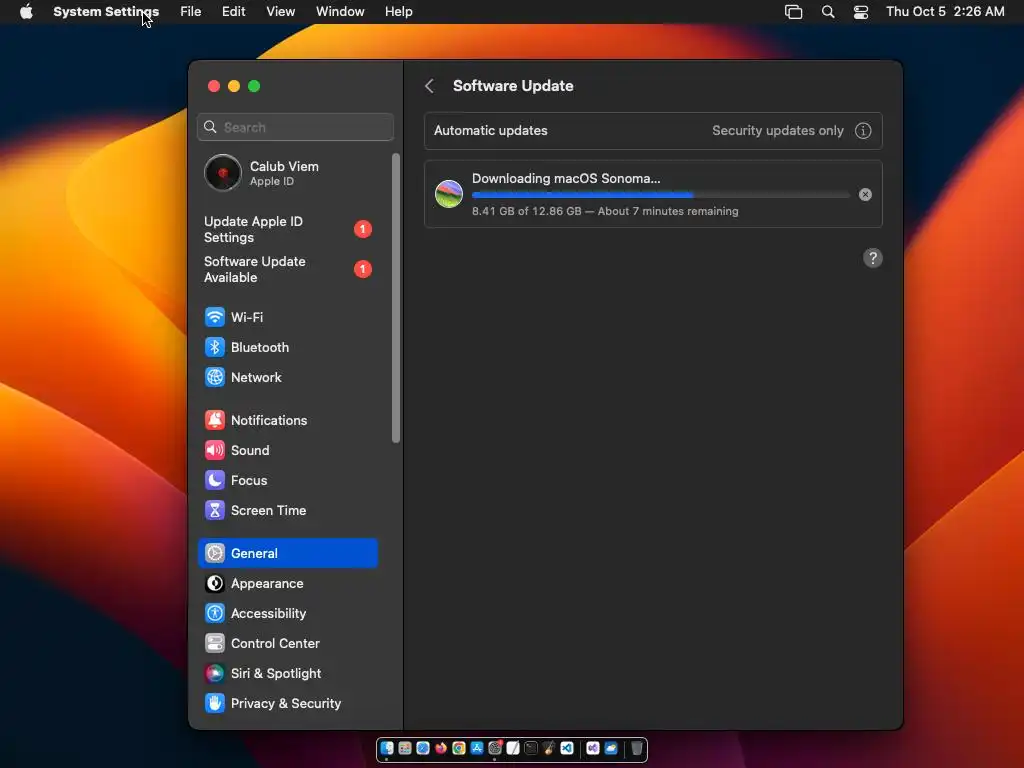Open the Help menu

pyautogui.click(x=398, y=12)
